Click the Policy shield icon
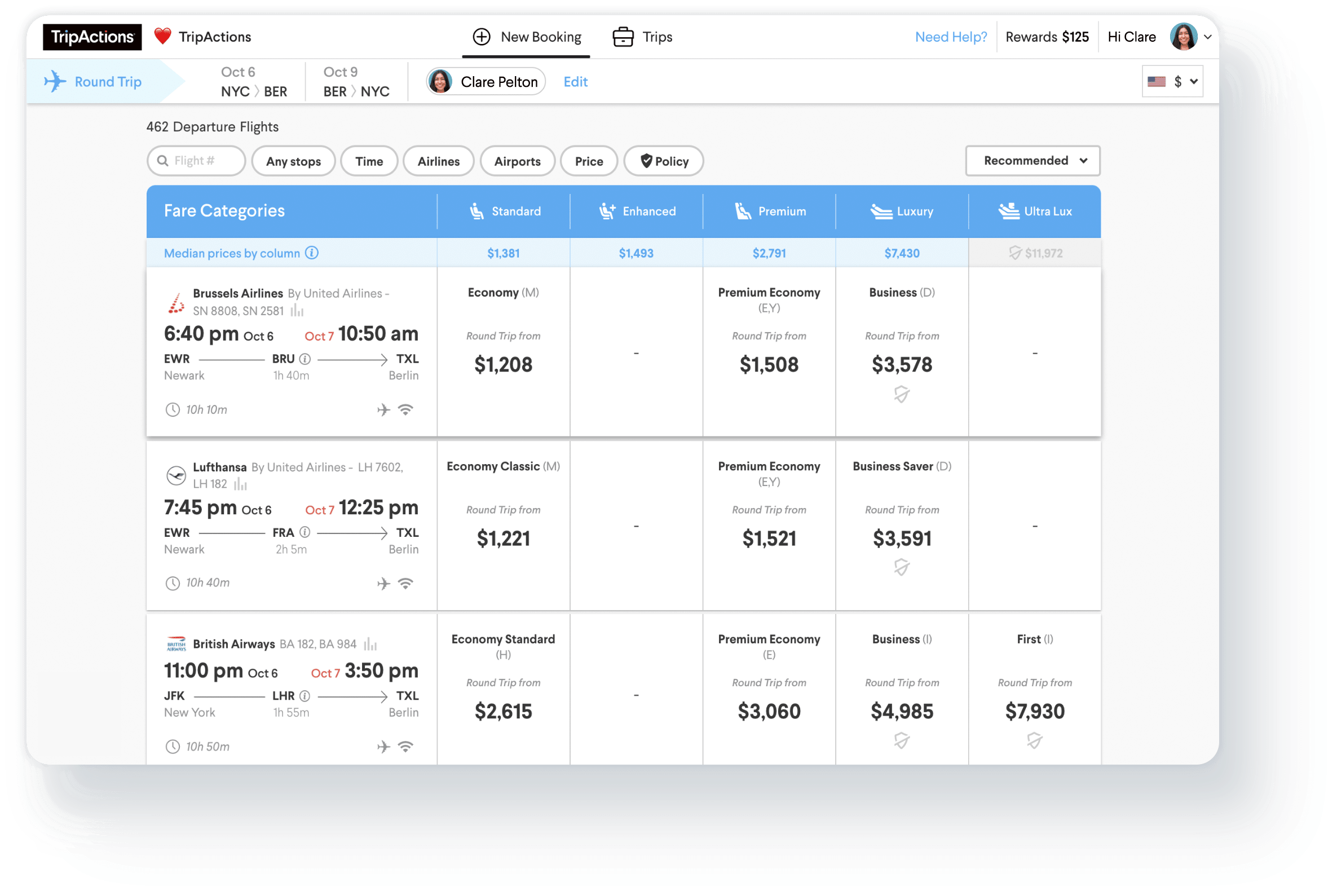Viewport: 1337px width, 896px height. [646, 161]
